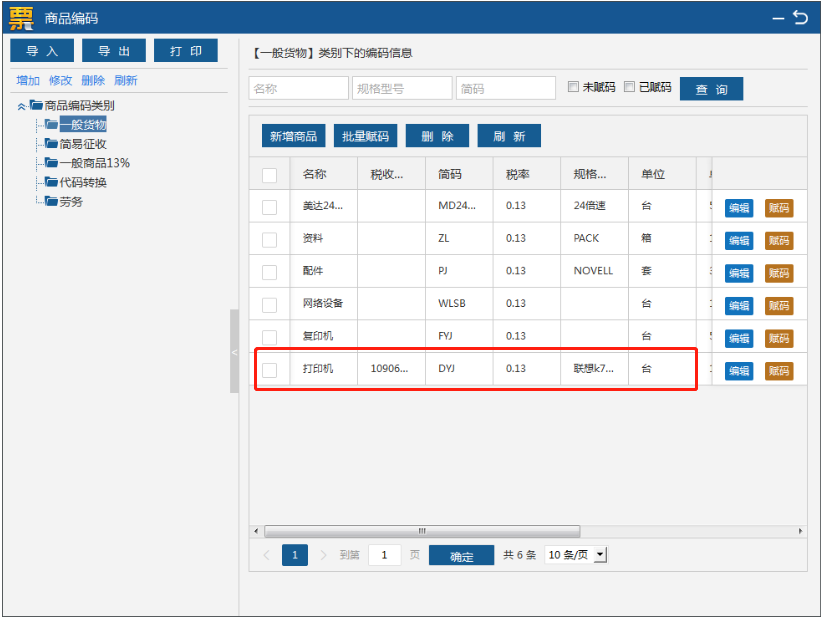Click 赋码 for the 资料 row
Image resolution: width=821 pixels, height=620 pixels.
tap(779, 240)
